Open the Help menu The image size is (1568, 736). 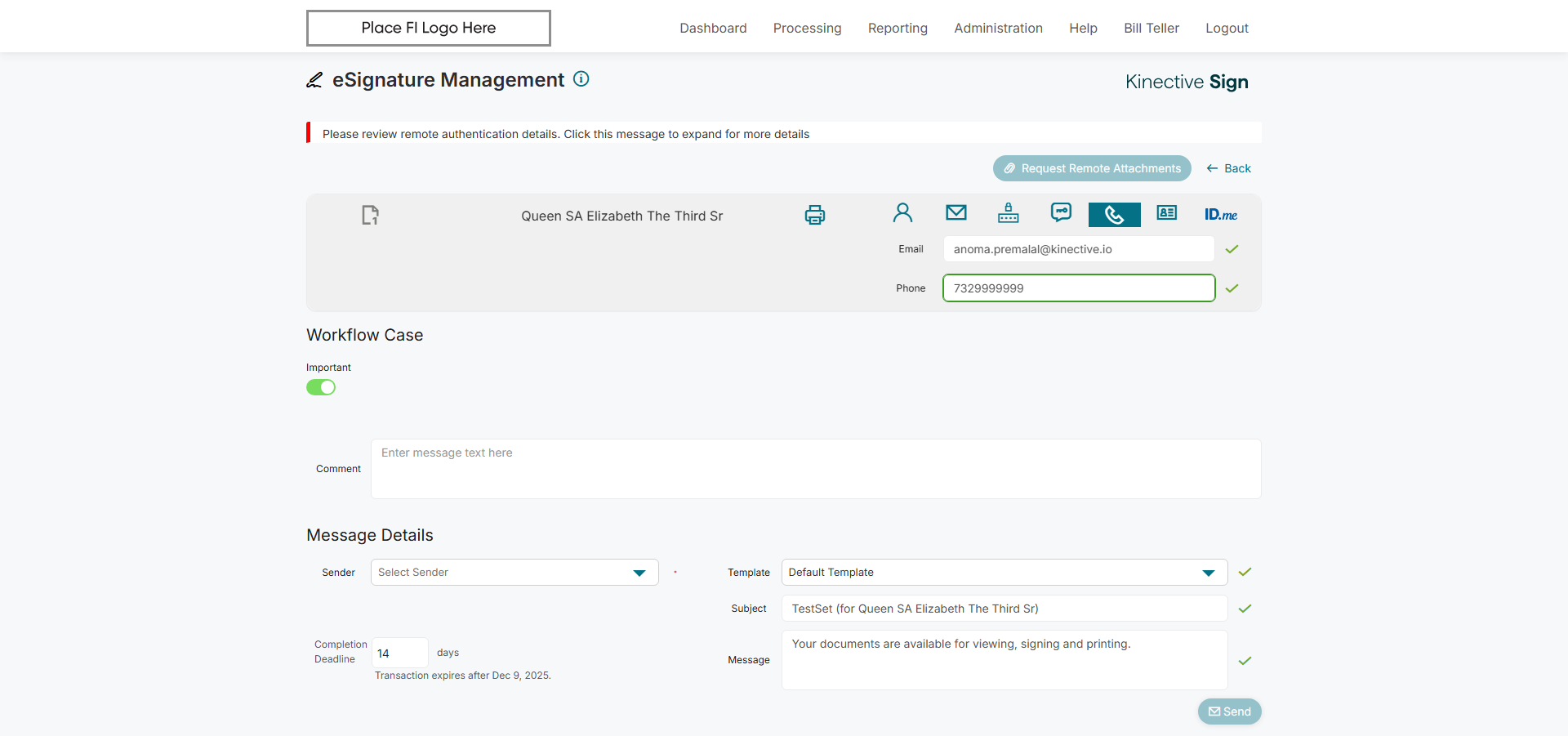point(1083,28)
